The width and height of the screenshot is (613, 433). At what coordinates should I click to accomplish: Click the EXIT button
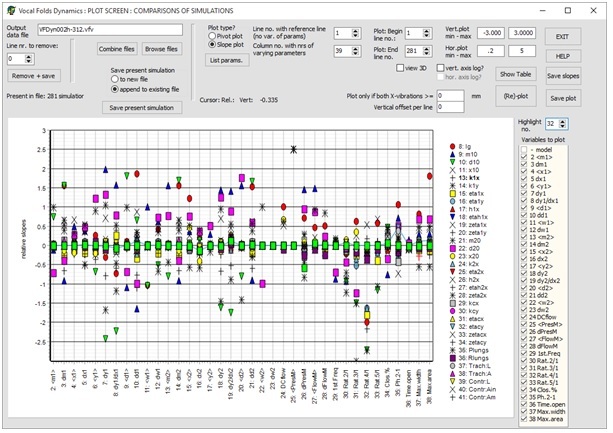click(563, 37)
